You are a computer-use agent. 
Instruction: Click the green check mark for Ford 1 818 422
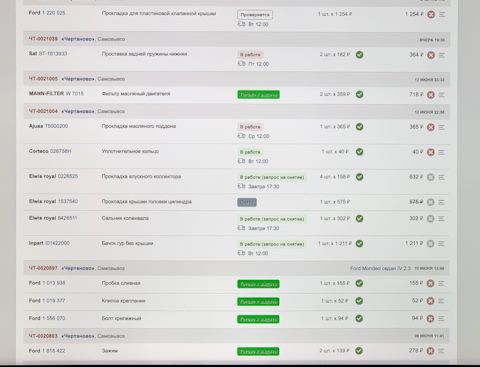click(359, 350)
